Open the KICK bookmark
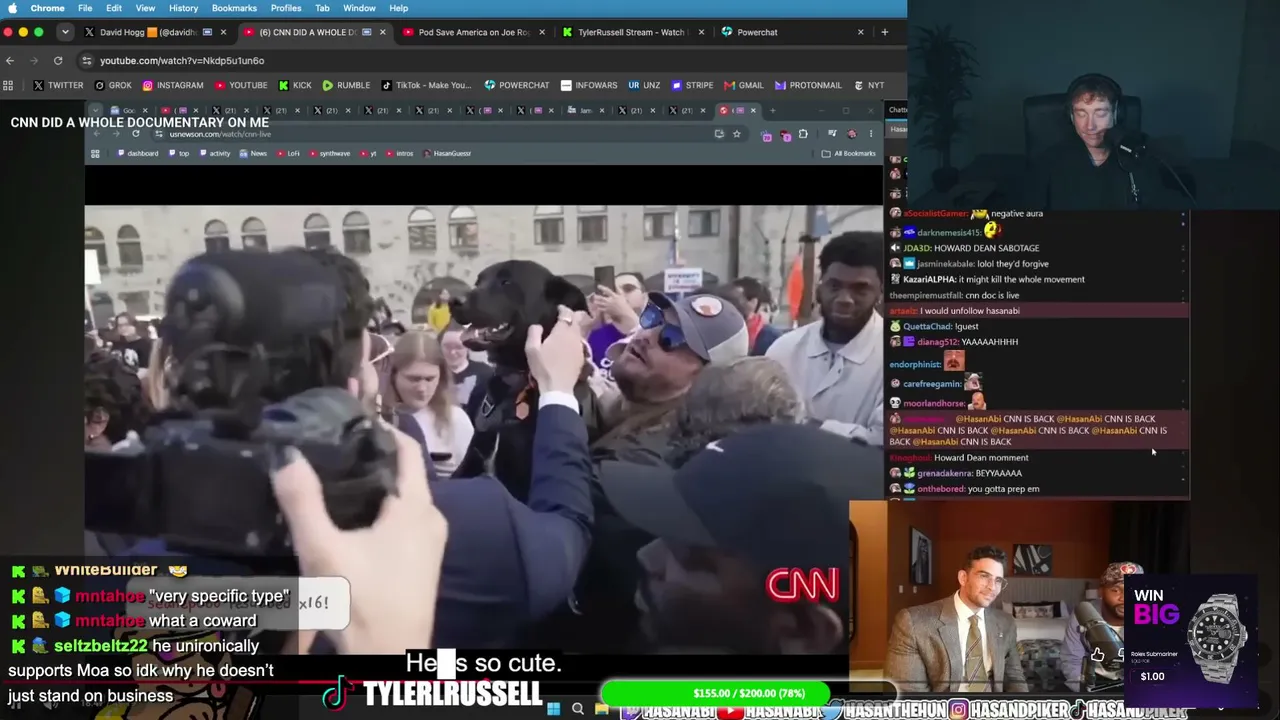The width and height of the screenshot is (1280, 720). [295, 85]
